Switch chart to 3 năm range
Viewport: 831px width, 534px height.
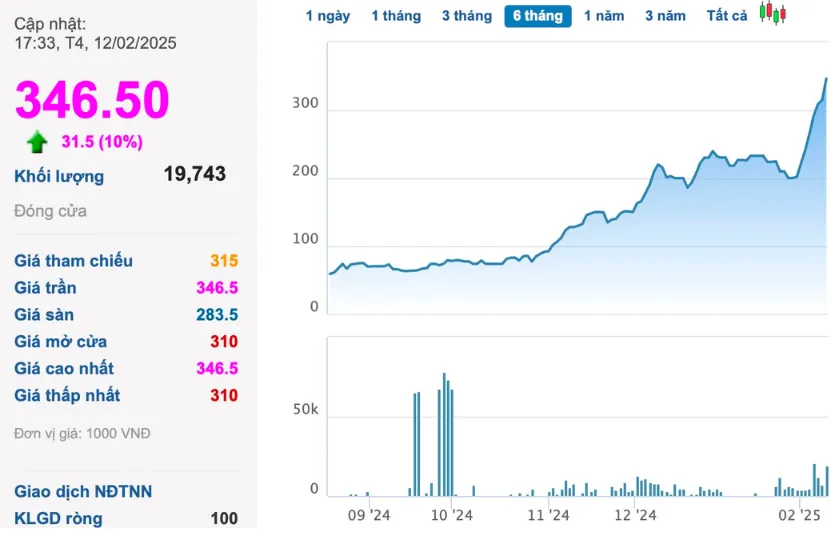pos(665,16)
